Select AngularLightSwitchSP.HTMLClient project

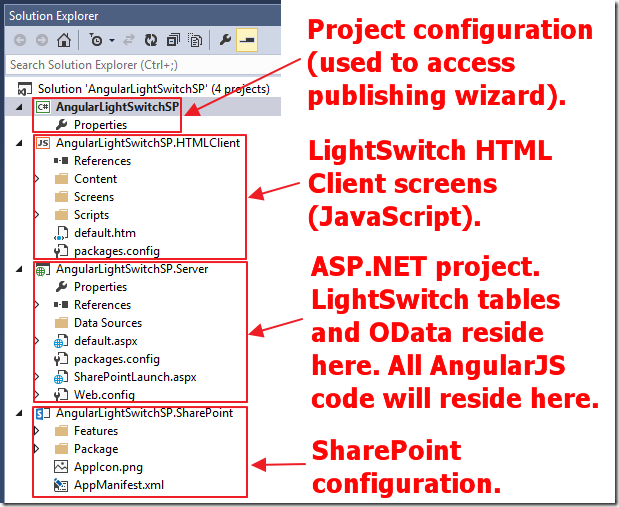pyautogui.click(x=148, y=143)
